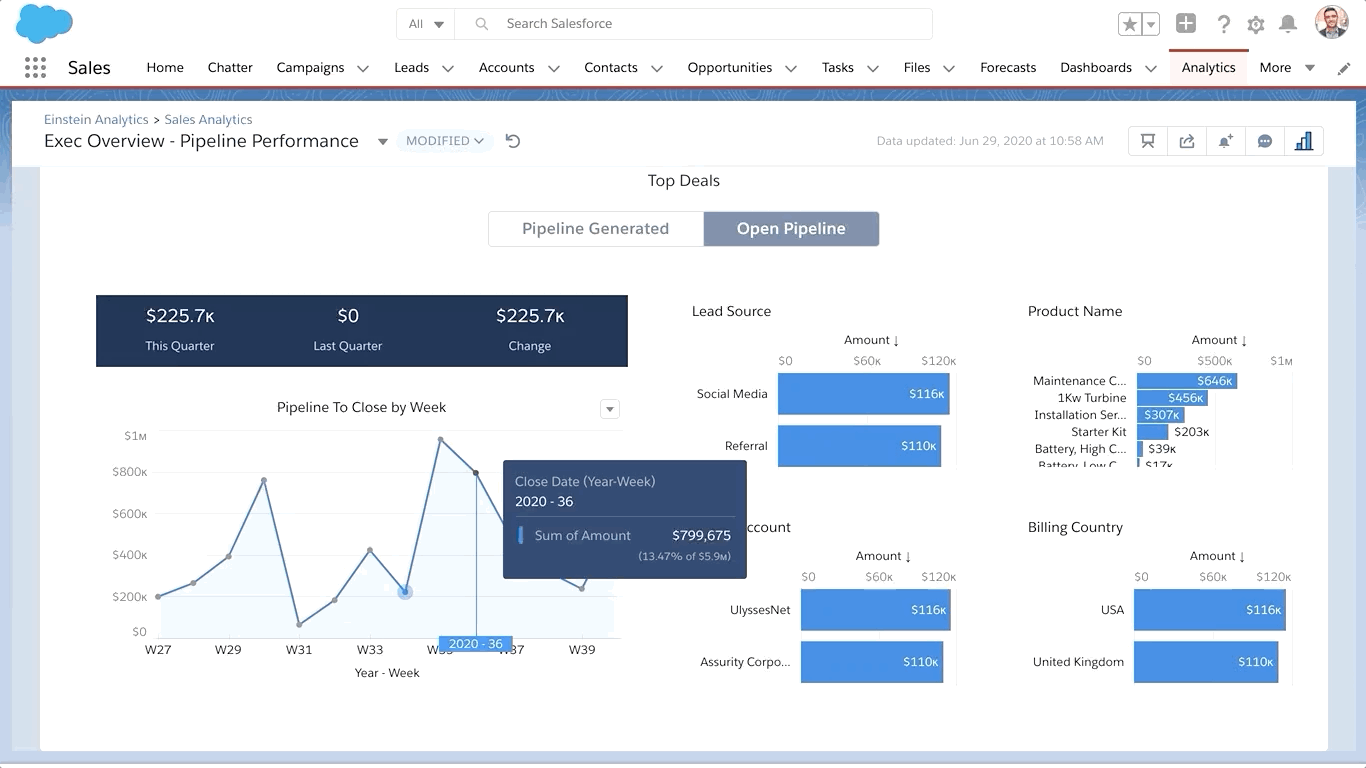Open the global actions plus icon
Screen dimensions: 1366x768
click(x=1186, y=24)
